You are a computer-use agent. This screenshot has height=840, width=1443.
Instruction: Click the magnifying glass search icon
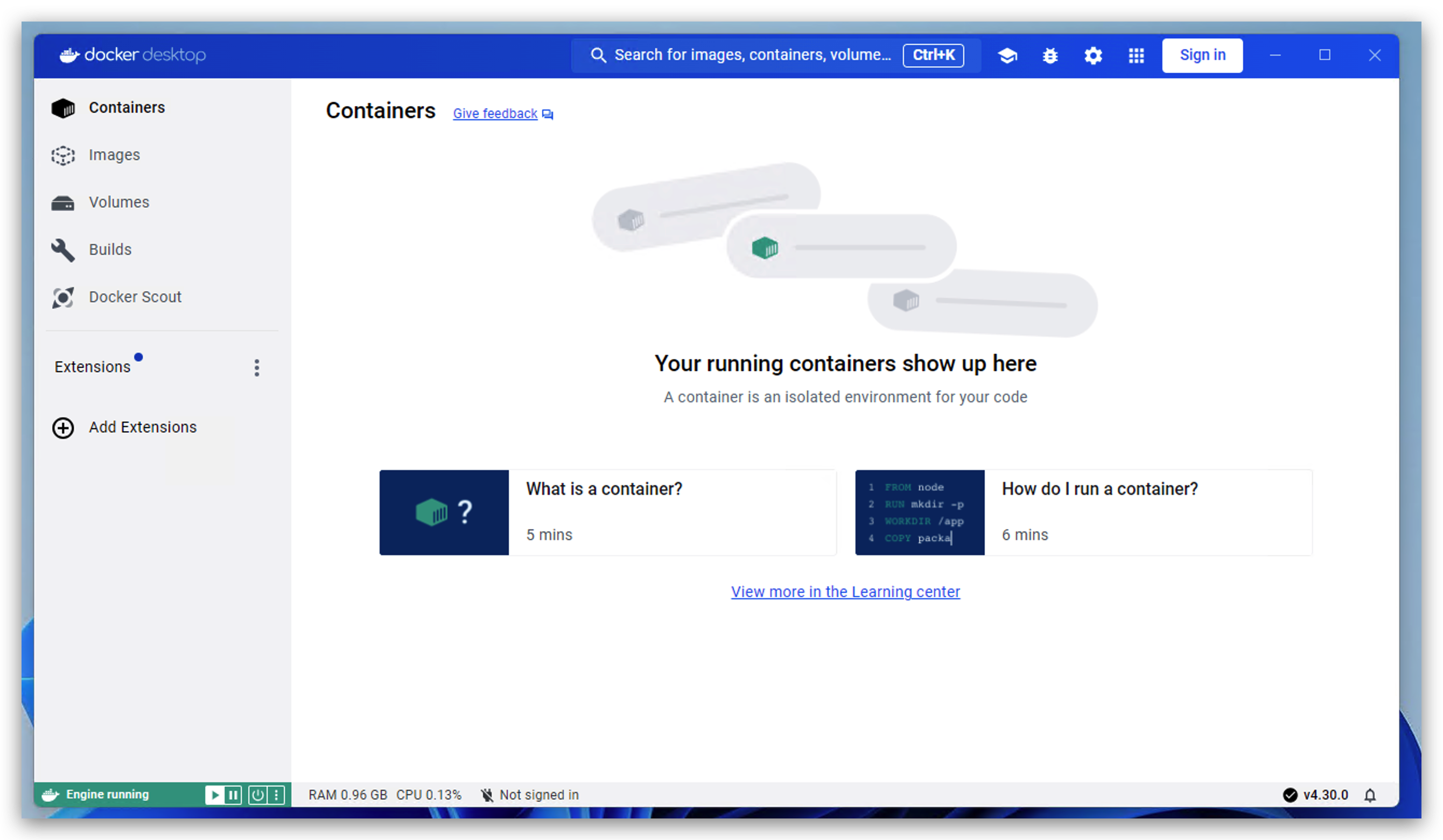point(598,55)
